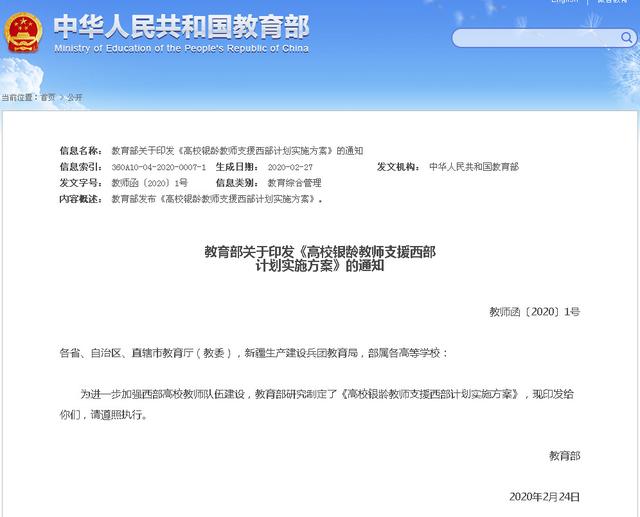Click the addressee line starting 各省、自治区
The width and height of the screenshot is (640, 517).
(x=253, y=353)
